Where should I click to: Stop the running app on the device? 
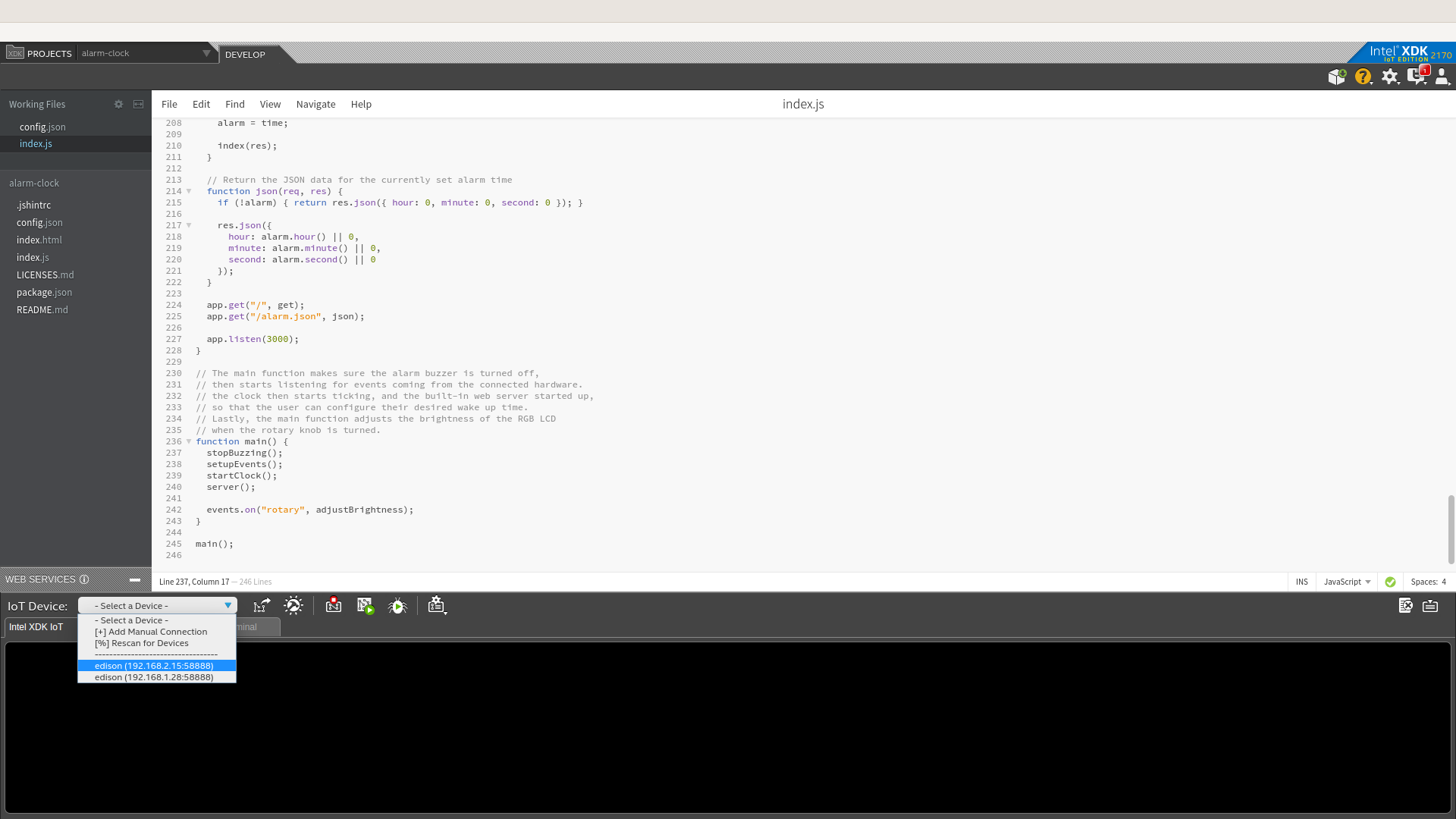pyautogui.click(x=334, y=605)
